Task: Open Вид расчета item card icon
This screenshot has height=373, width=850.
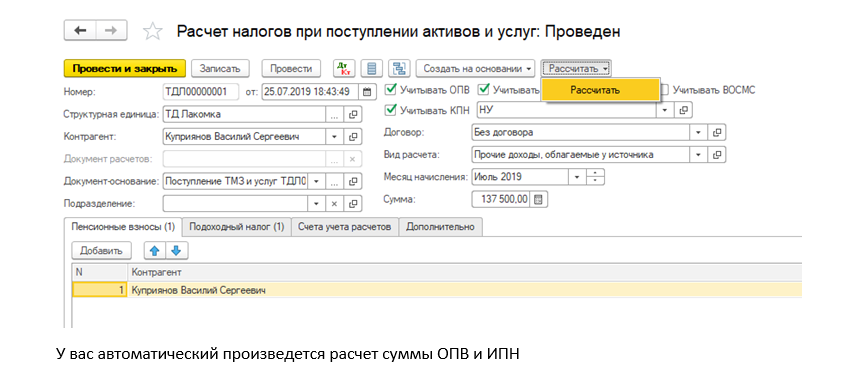Action: (x=717, y=155)
